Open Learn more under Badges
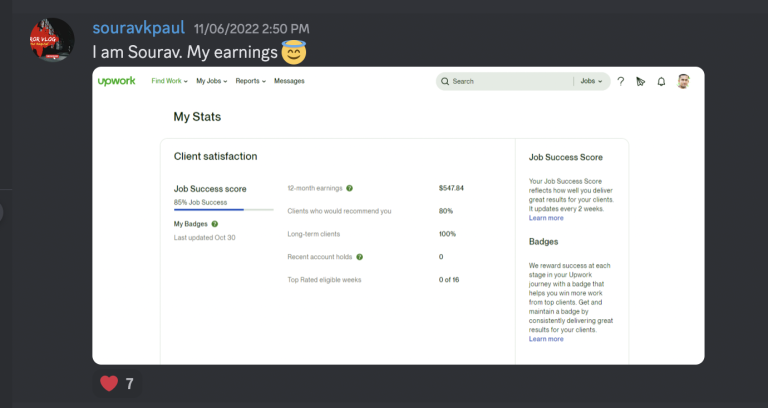The width and height of the screenshot is (768, 408). pos(546,339)
